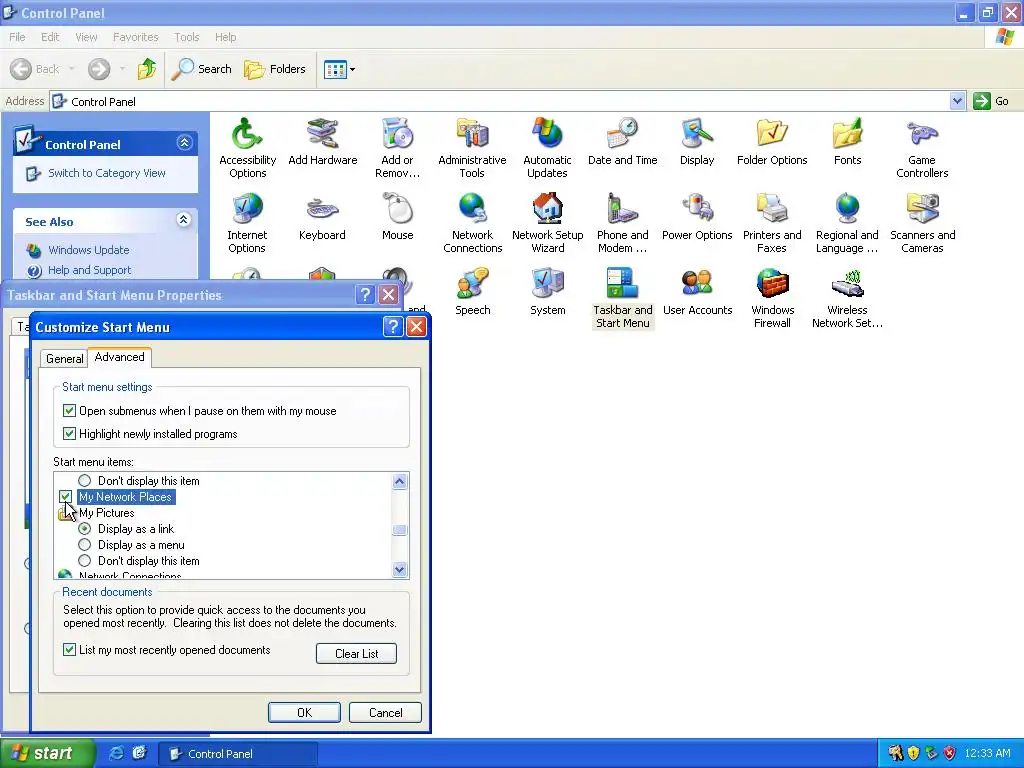The width and height of the screenshot is (1024, 768).
Task: Open the Display applet icon
Action: 697,141
